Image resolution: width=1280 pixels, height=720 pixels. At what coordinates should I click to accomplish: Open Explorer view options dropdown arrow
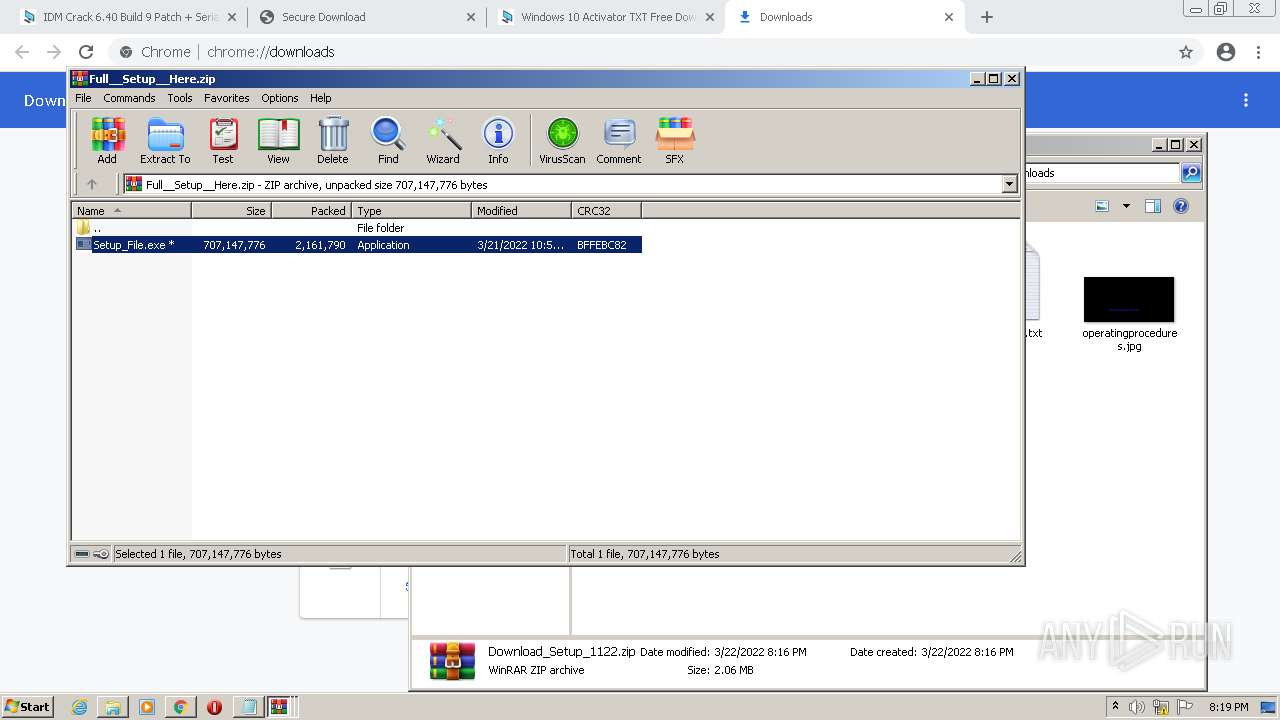pos(1126,206)
